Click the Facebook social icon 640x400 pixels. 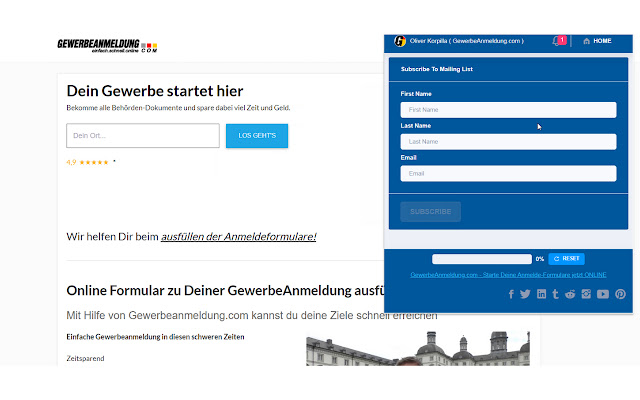[x=511, y=294]
